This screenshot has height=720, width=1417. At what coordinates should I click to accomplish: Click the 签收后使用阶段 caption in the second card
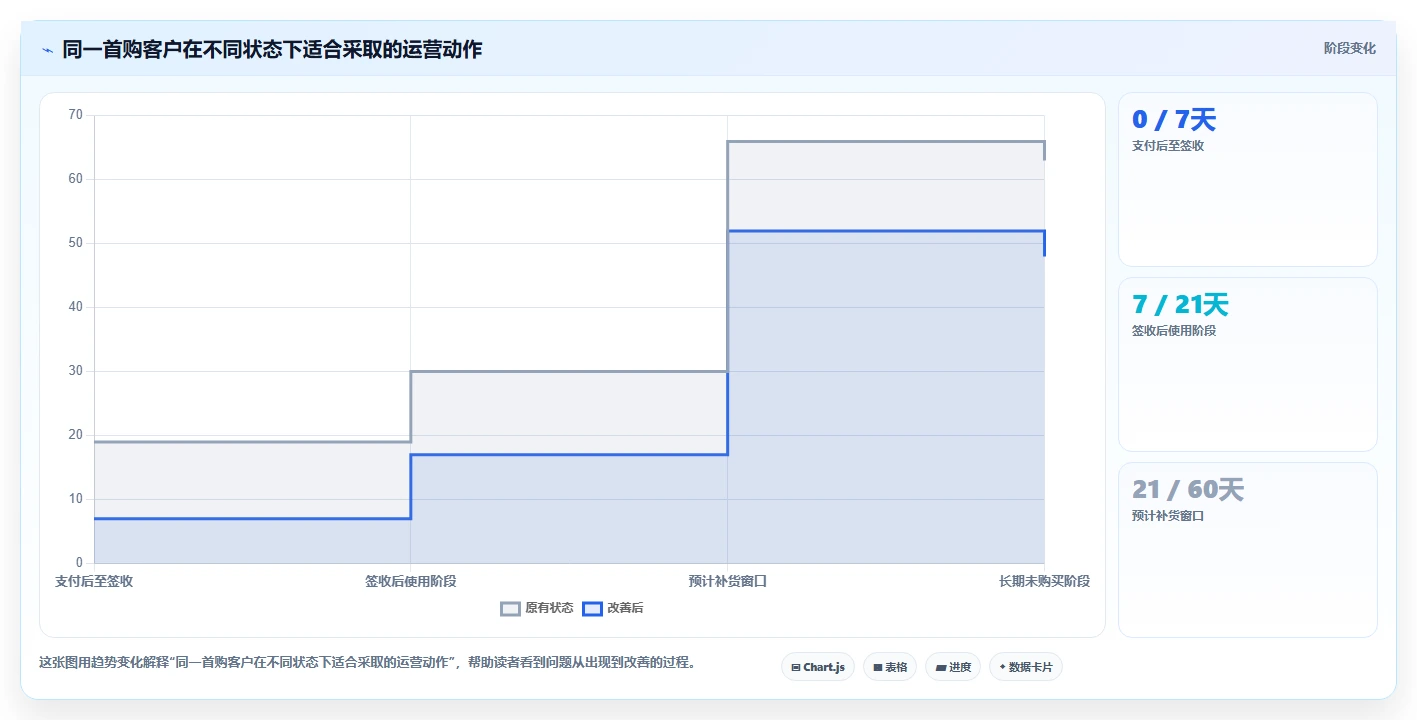click(x=1174, y=331)
